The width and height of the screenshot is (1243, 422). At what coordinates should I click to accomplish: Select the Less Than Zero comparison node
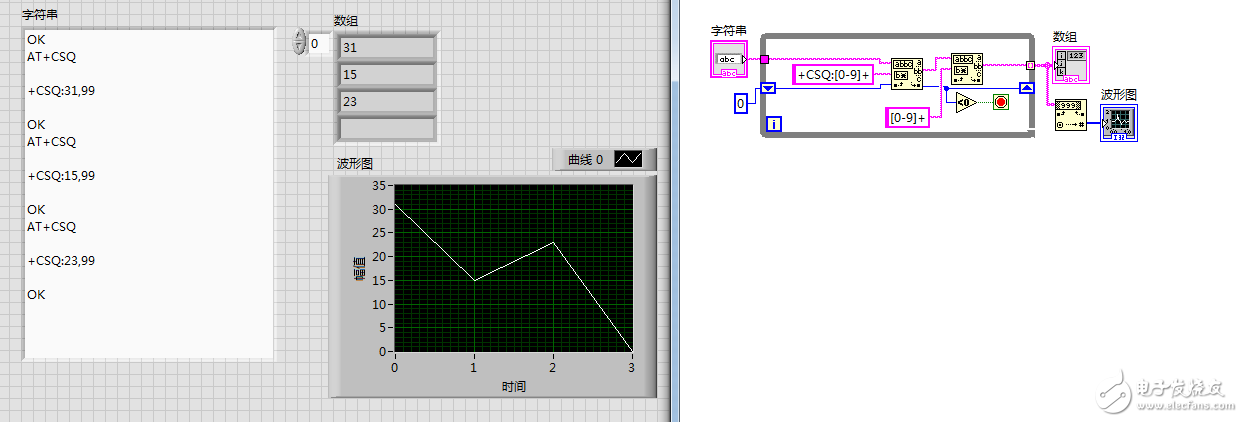[x=965, y=102]
